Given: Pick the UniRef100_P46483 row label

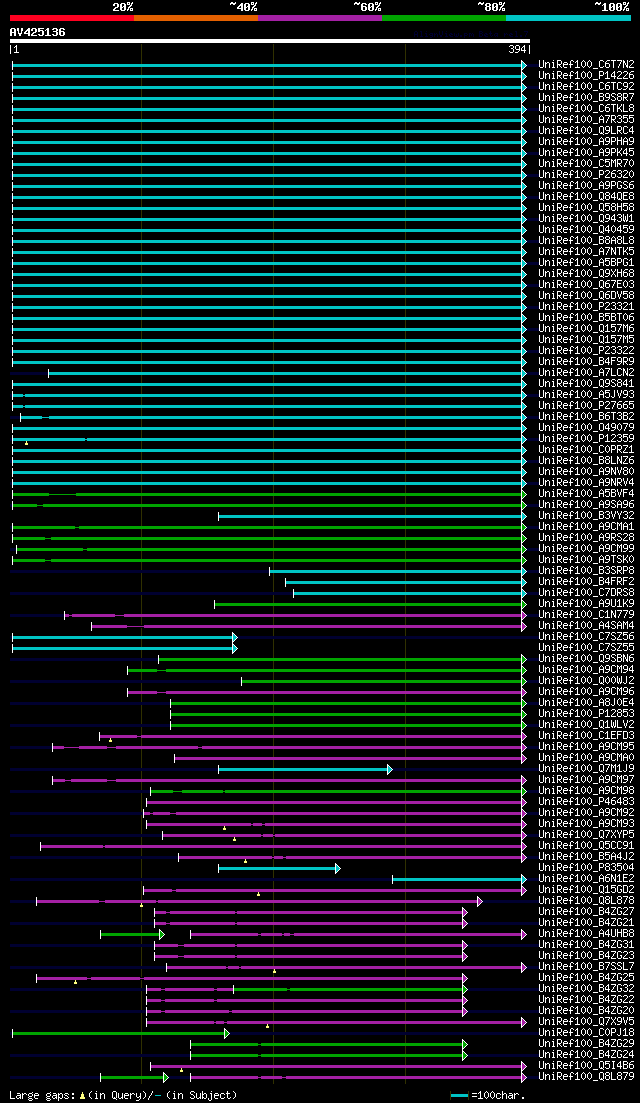Looking at the screenshot, I should click(x=586, y=802).
